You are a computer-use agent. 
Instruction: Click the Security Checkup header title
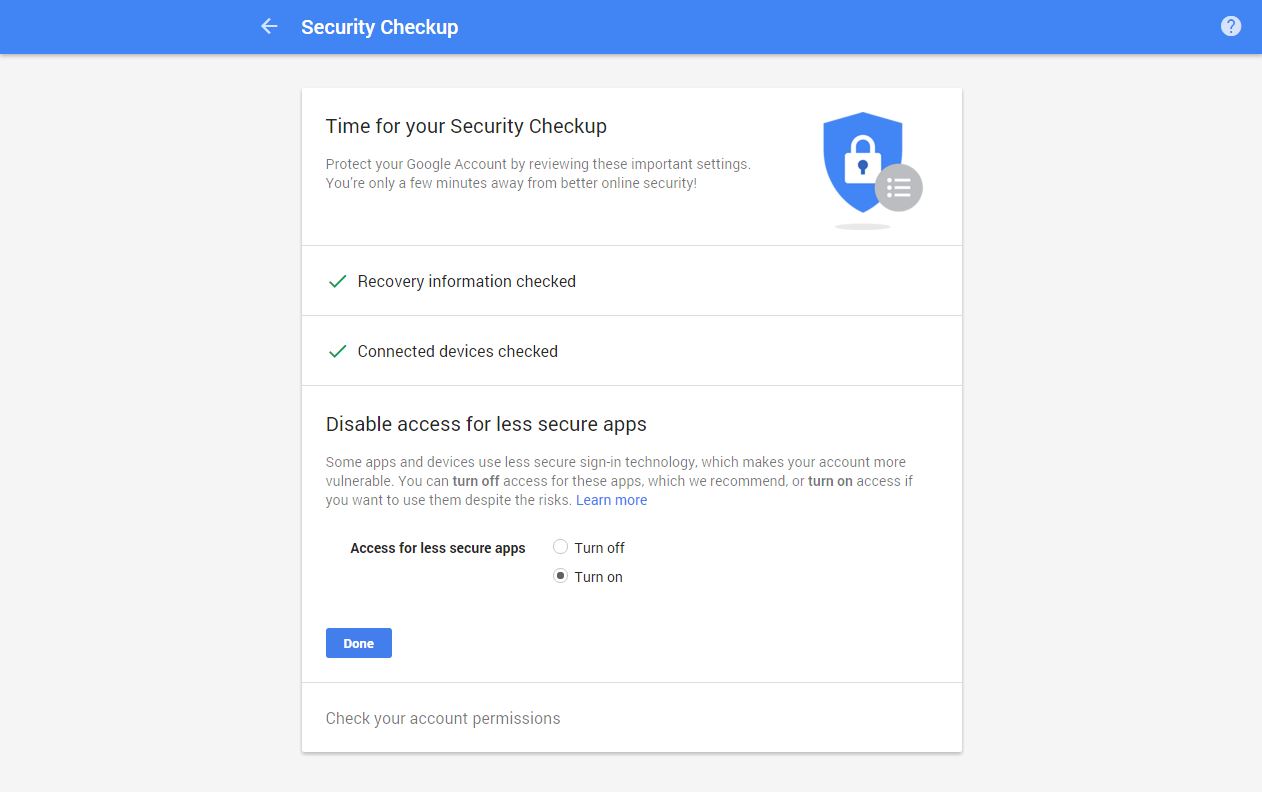[x=380, y=27]
